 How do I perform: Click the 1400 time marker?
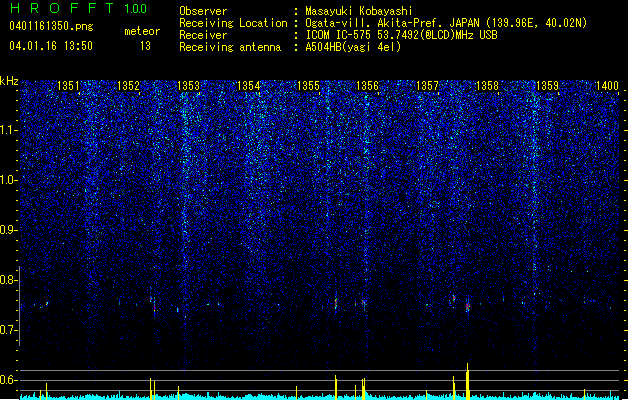coord(607,85)
